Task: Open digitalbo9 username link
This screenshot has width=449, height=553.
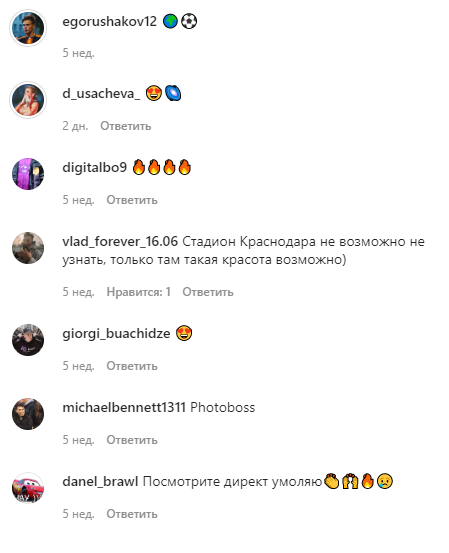Action: click(95, 168)
